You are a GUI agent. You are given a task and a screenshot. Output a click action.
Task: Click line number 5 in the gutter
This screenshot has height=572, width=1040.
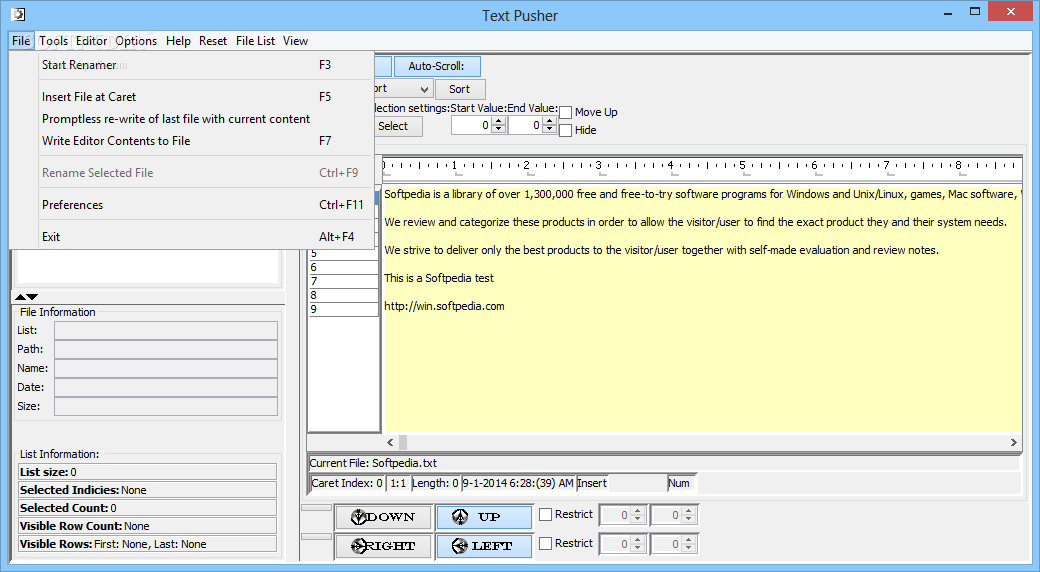click(344, 253)
